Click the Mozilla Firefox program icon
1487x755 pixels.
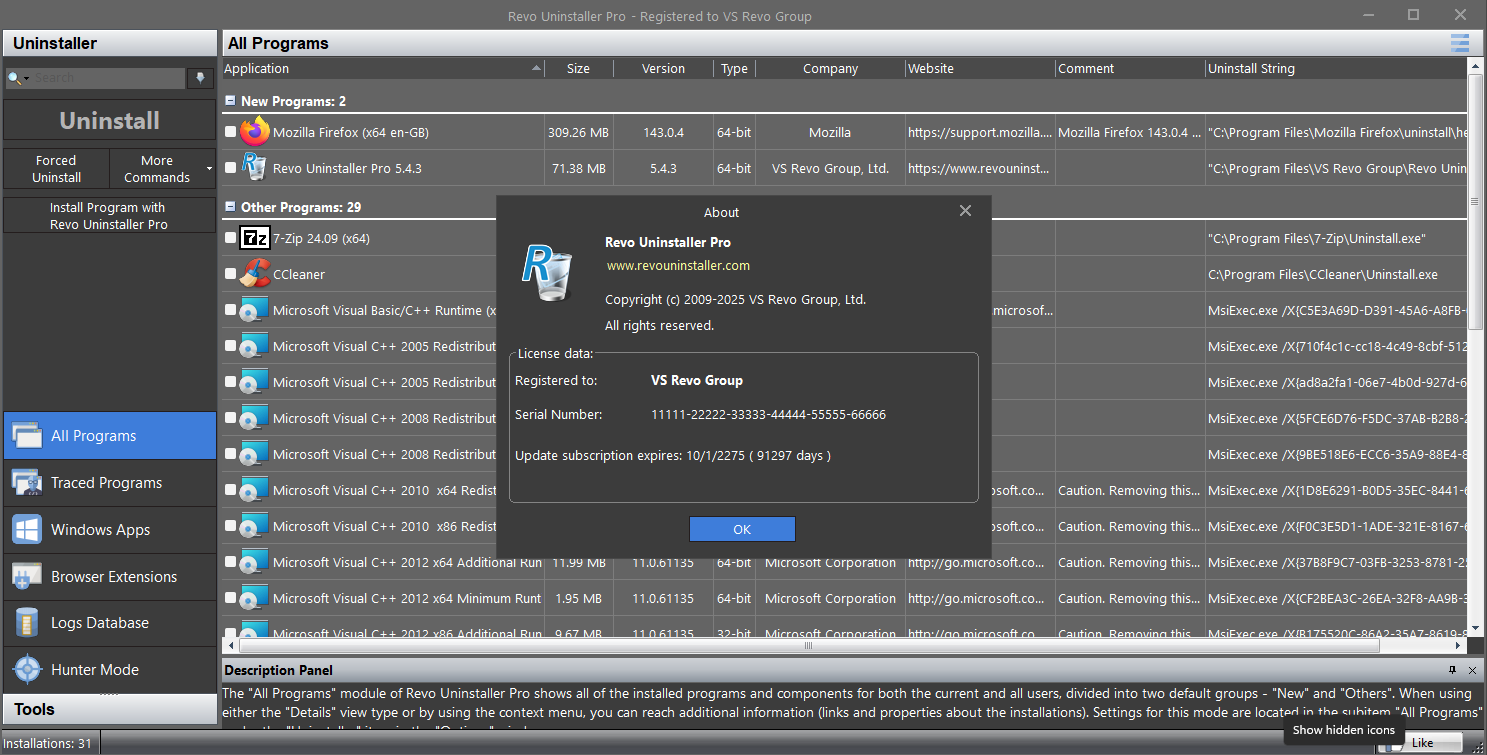tap(255, 132)
